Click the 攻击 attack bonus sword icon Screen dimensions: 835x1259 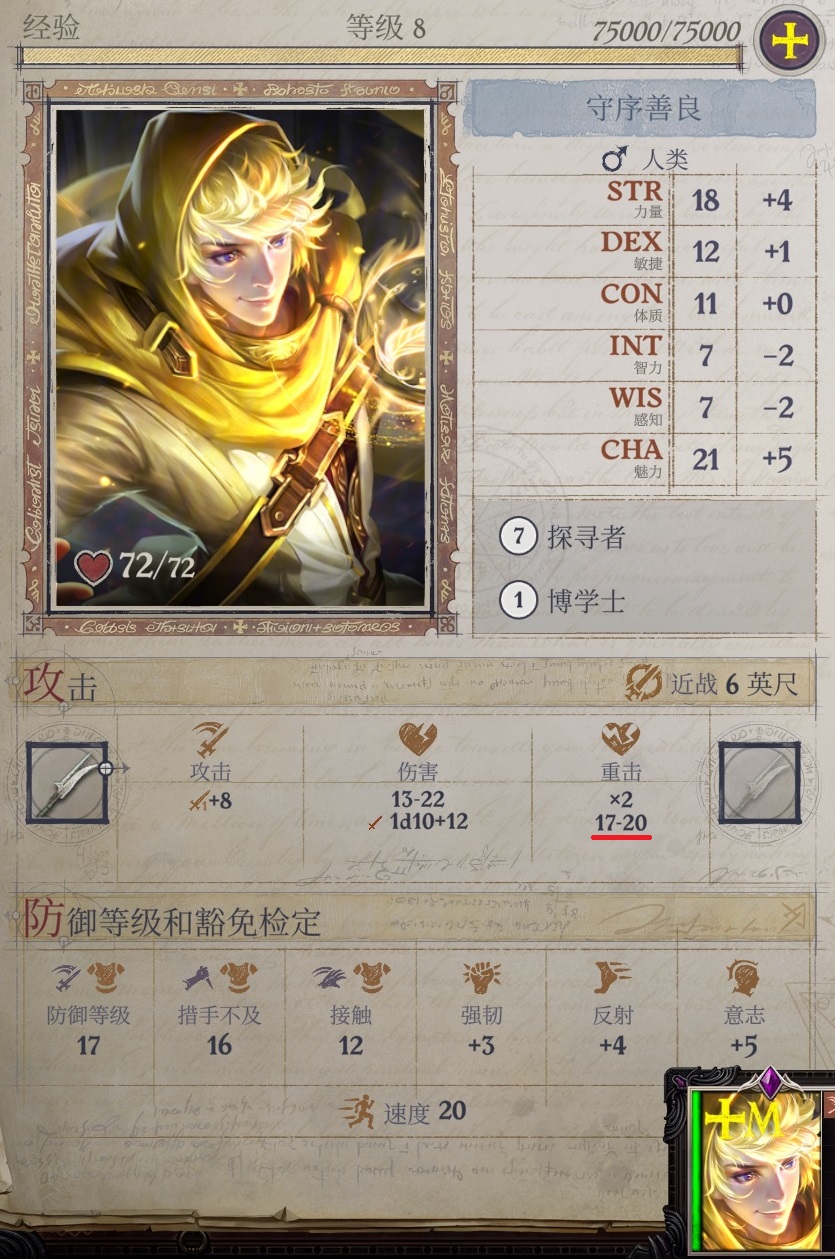(210, 741)
